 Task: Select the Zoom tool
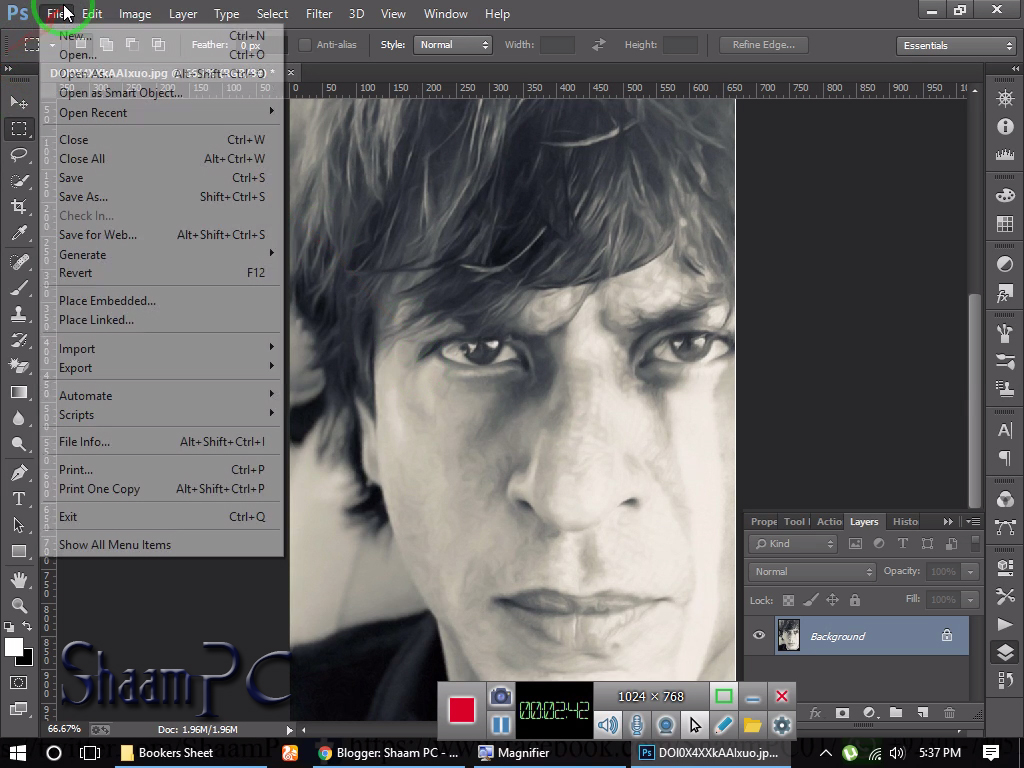pyautogui.click(x=19, y=605)
